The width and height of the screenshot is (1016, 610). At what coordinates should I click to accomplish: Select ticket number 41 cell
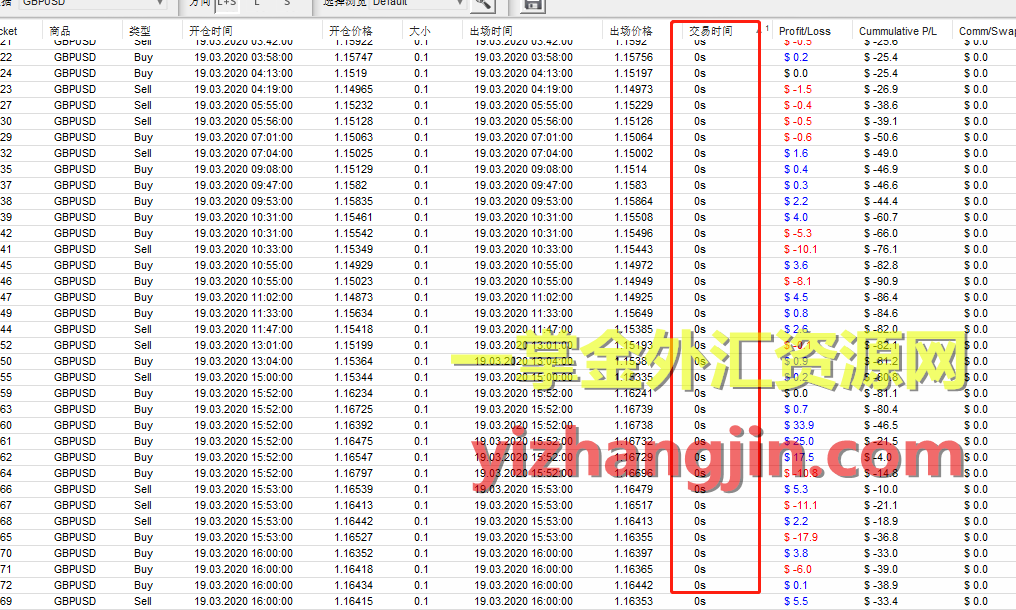coord(6,249)
